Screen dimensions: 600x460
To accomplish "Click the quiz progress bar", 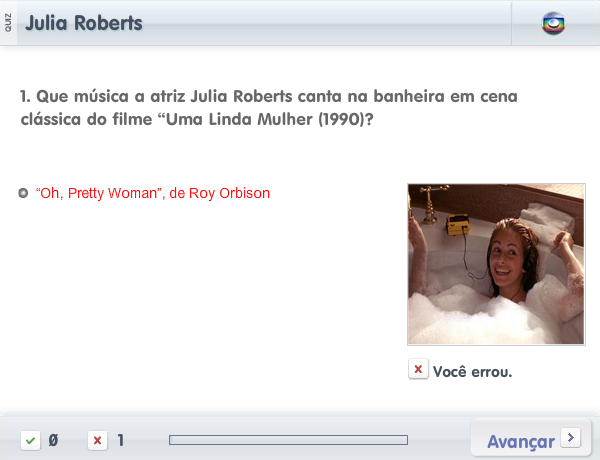I will pyautogui.click(x=289, y=440).
